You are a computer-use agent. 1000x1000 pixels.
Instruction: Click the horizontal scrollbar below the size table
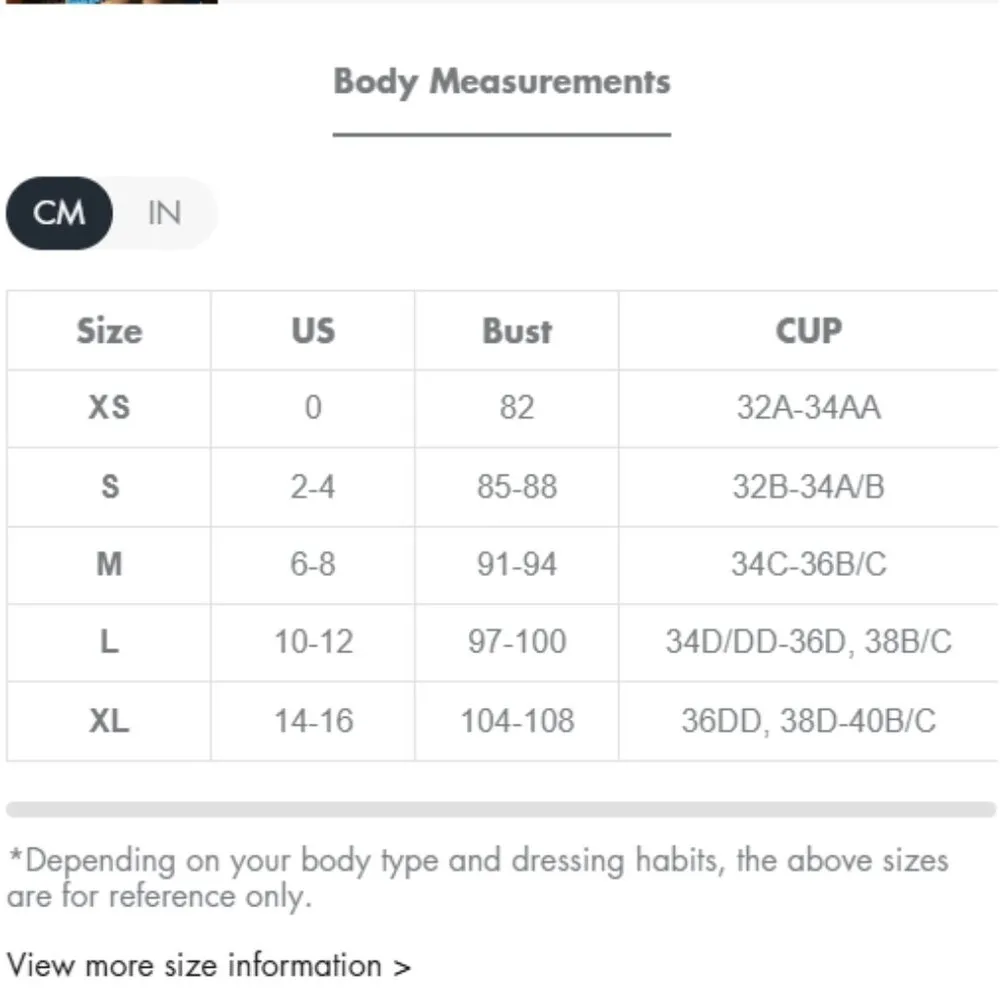(x=501, y=809)
